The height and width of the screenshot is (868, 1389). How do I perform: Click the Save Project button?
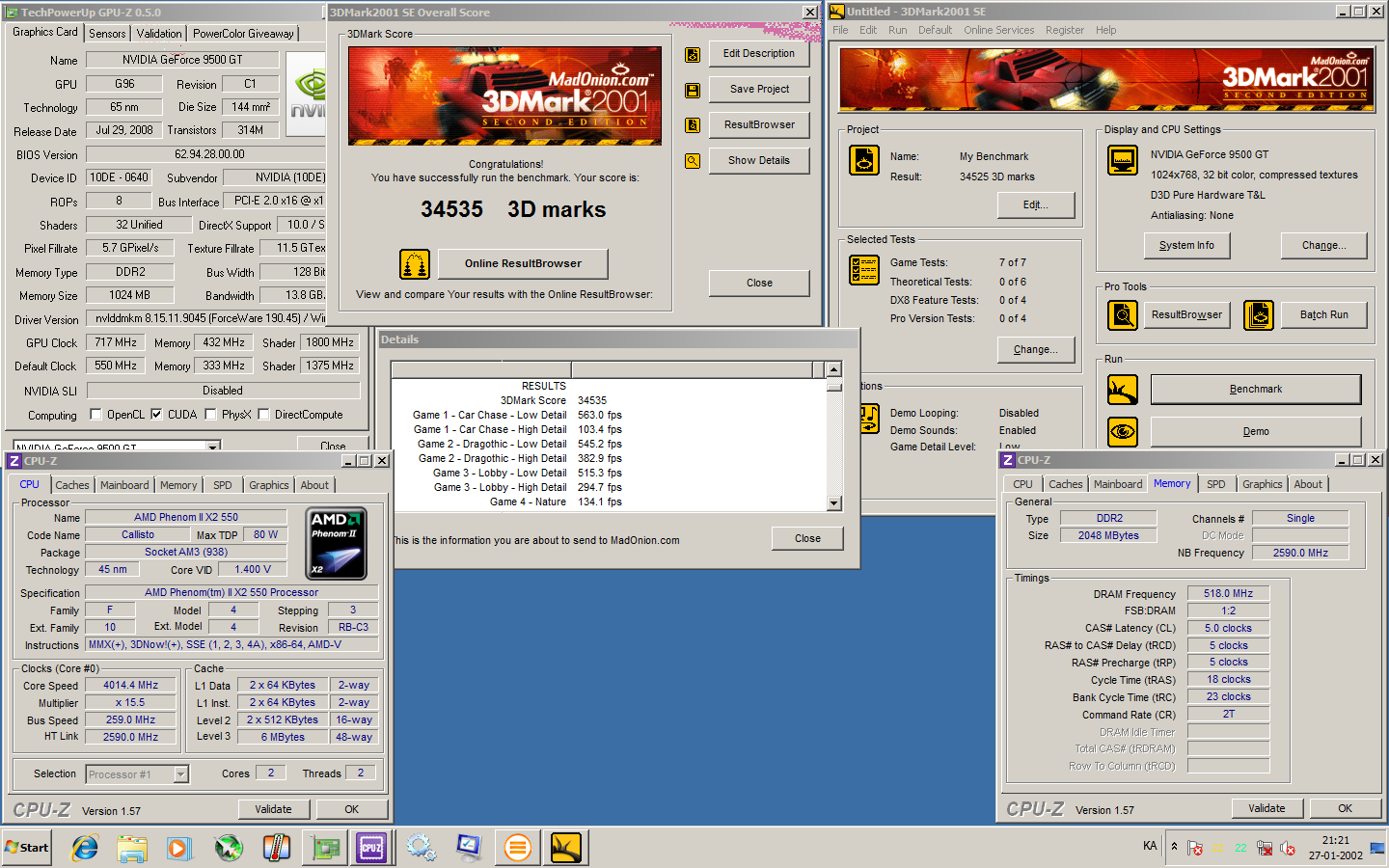pos(759,90)
